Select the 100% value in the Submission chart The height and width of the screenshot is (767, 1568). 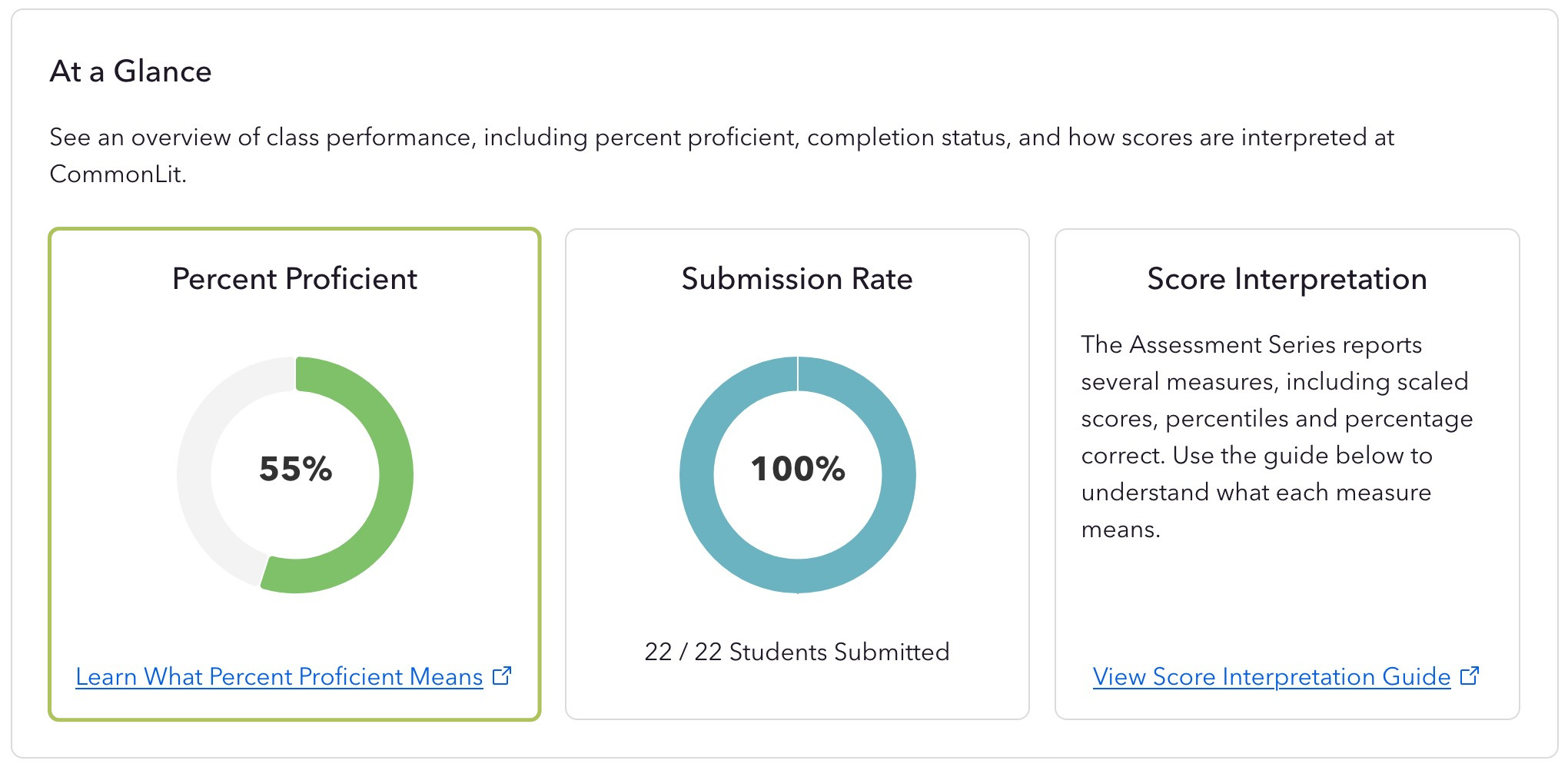pos(798,469)
